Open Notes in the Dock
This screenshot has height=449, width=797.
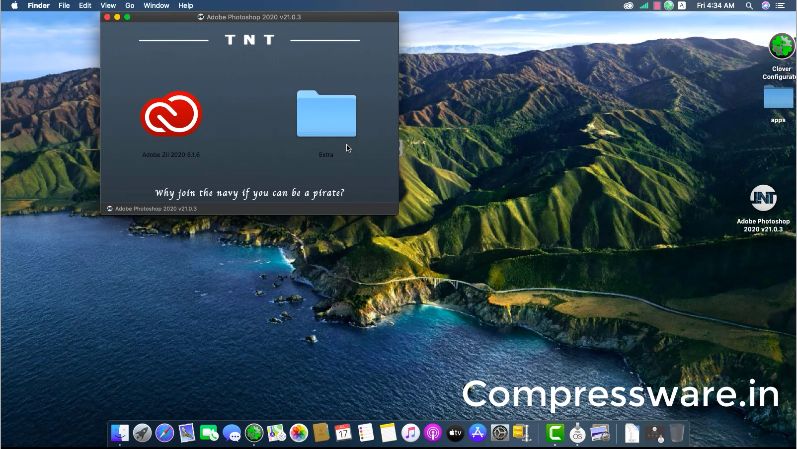pos(388,433)
